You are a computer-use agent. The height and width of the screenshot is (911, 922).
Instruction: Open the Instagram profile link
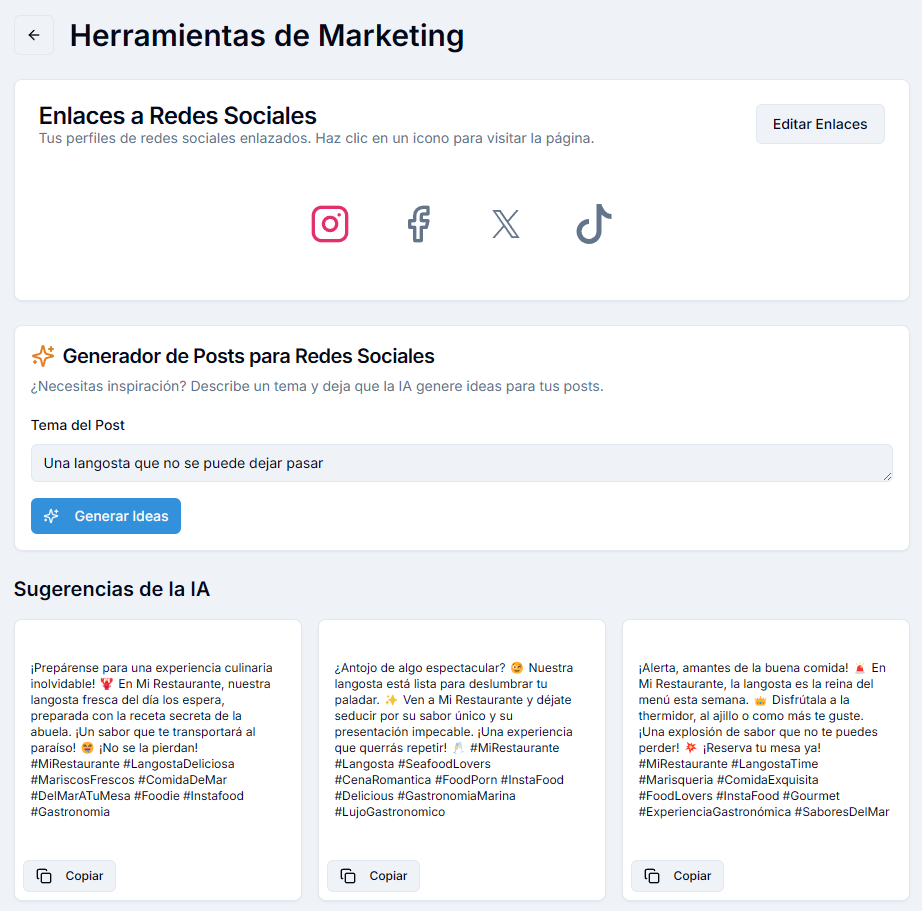pos(330,224)
